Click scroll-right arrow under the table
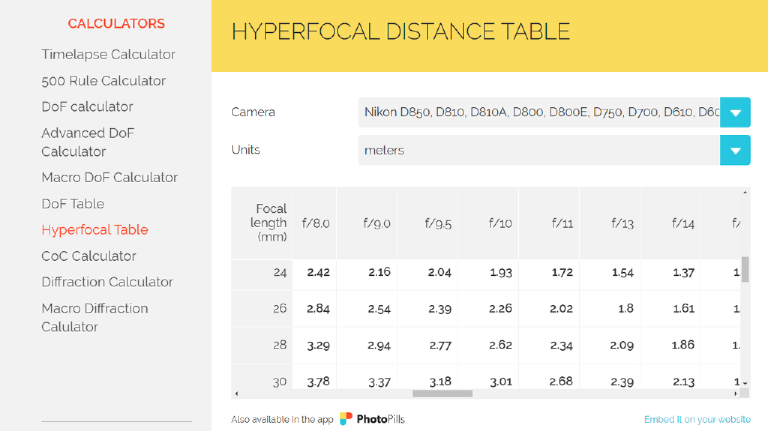 pyautogui.click(x=736, y=393)
